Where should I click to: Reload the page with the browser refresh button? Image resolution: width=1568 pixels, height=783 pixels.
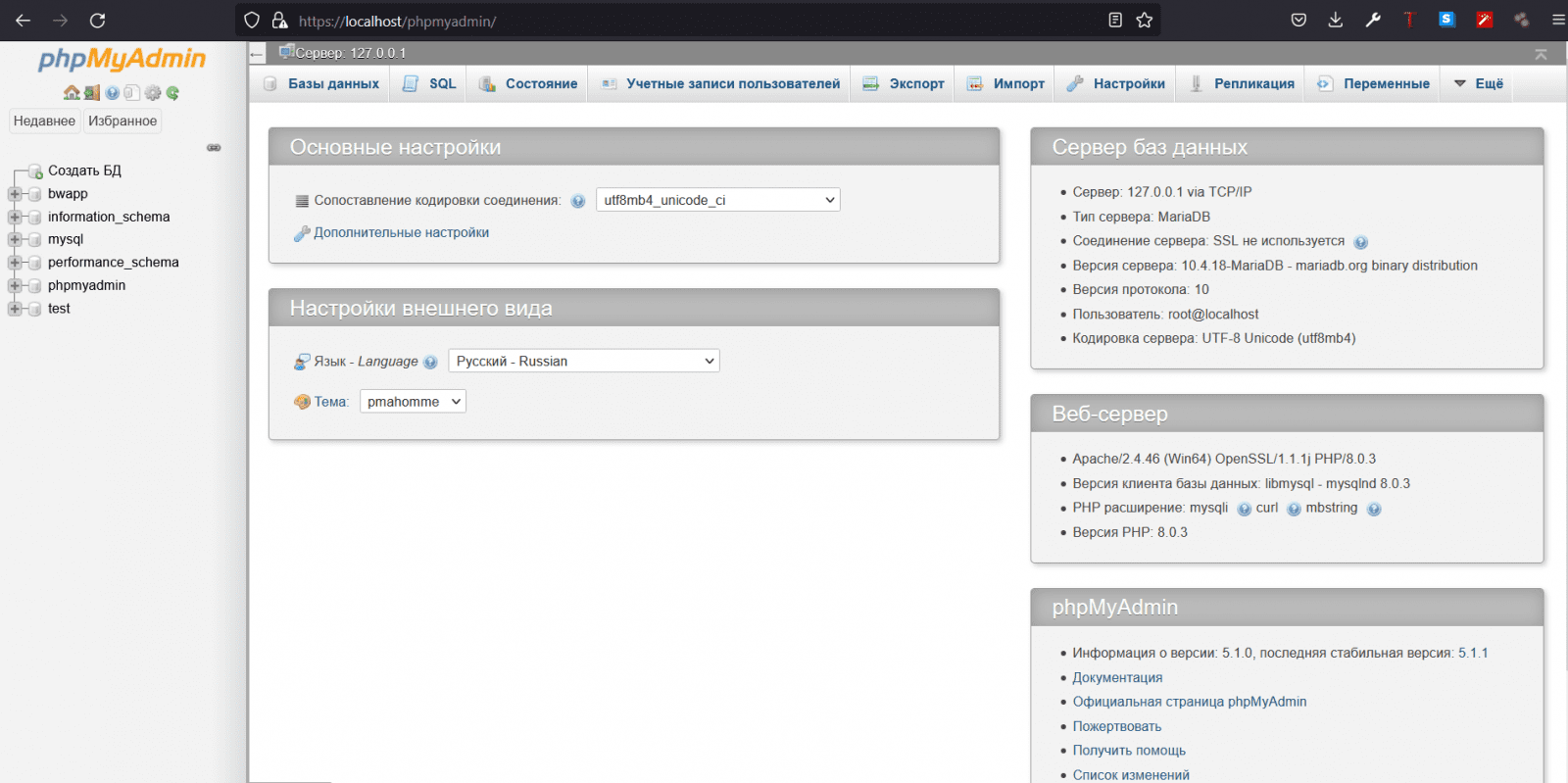tap(97, 20)
